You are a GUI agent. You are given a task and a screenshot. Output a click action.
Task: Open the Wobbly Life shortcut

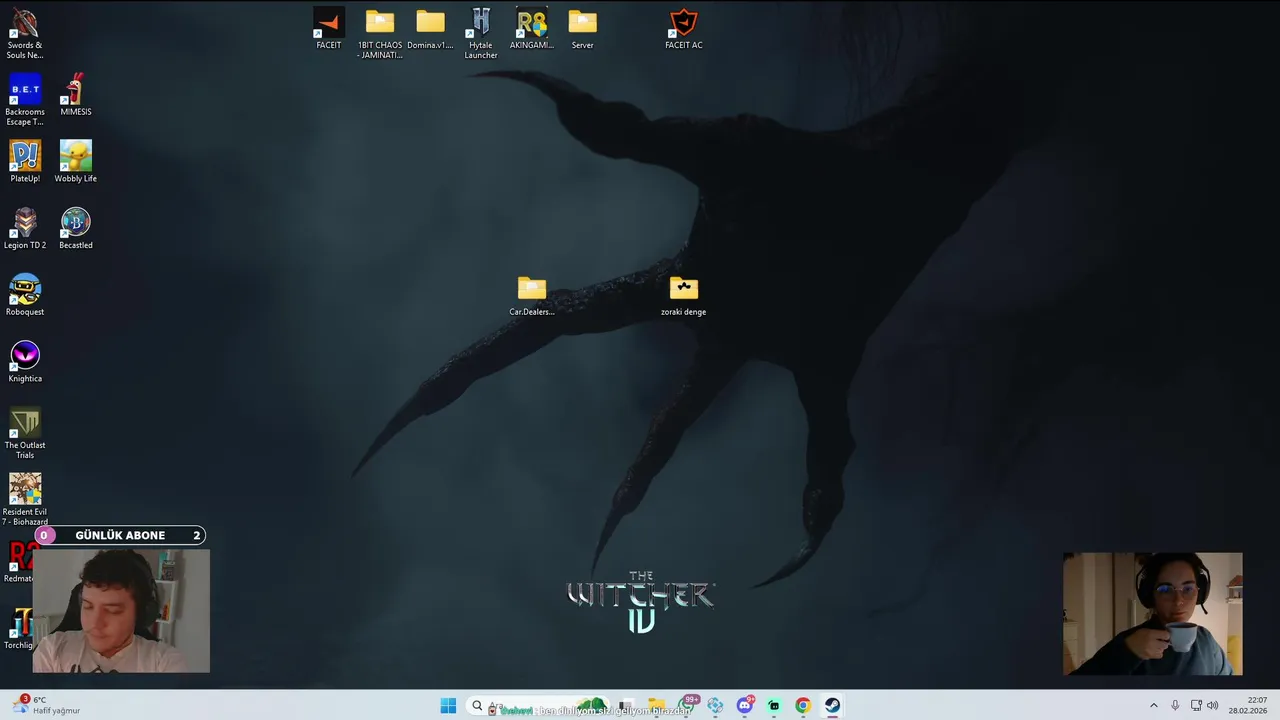(x=75, y=162)
